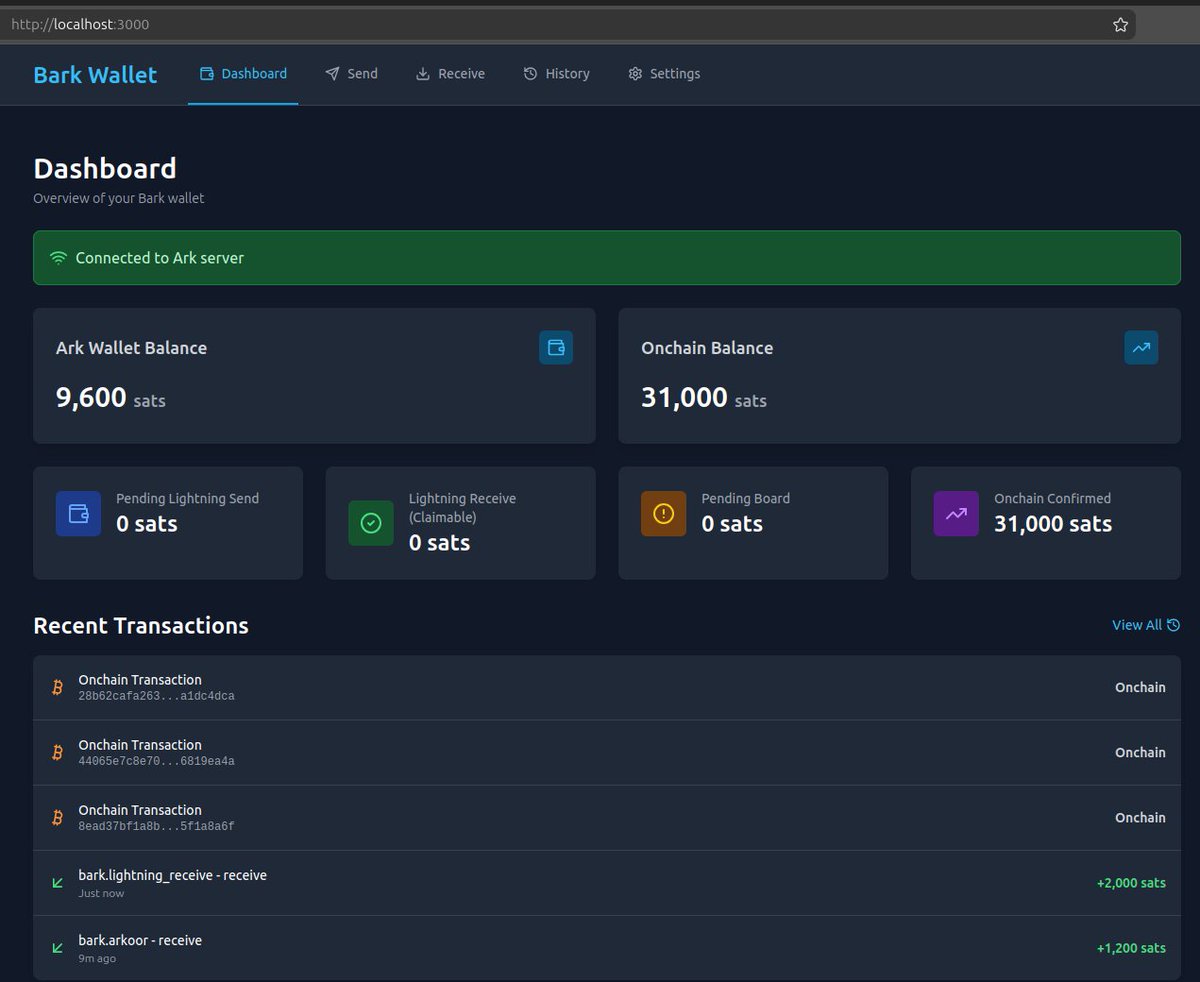Click the receive arrow icon for bark.lightning_receive

pos(57,883)
